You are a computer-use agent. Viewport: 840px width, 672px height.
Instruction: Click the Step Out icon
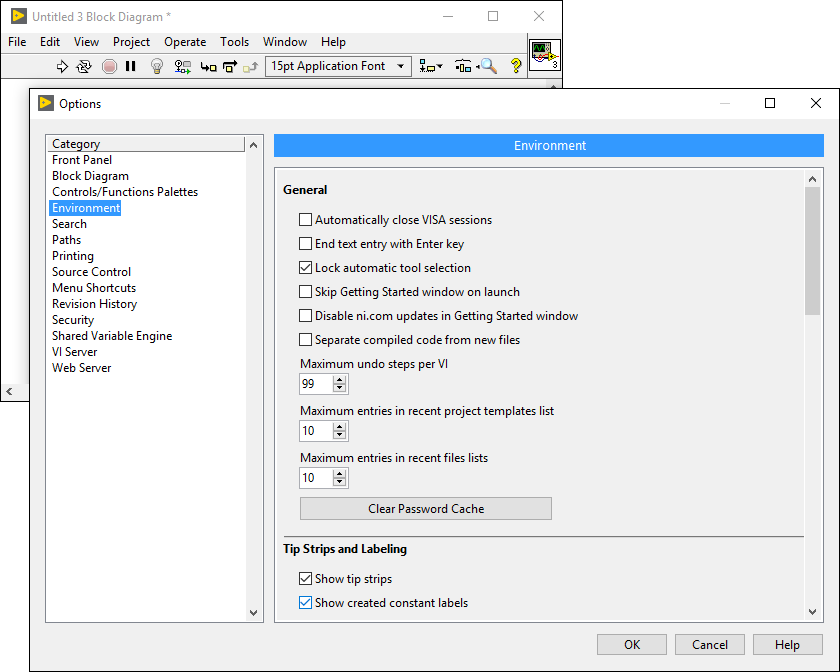[250, 66]
